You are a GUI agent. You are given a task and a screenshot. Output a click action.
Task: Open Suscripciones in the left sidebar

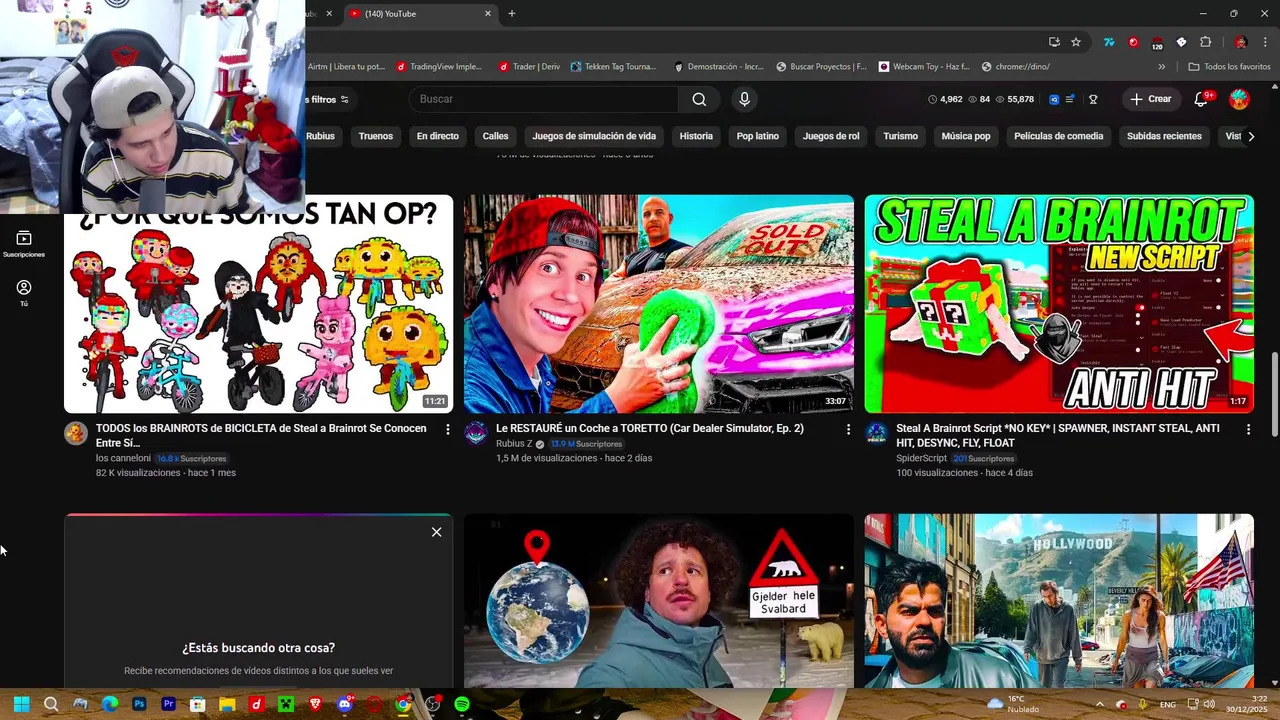[x=24, y=244]
